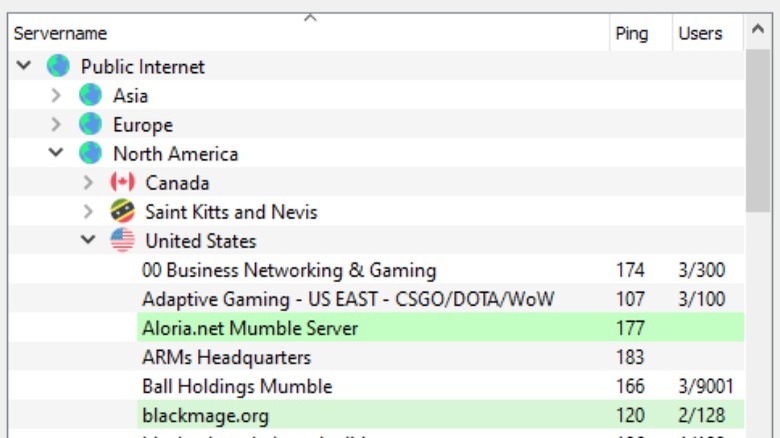780x438 pixels.
Task: Click the Asia globe icon
Action: (90, 95)
